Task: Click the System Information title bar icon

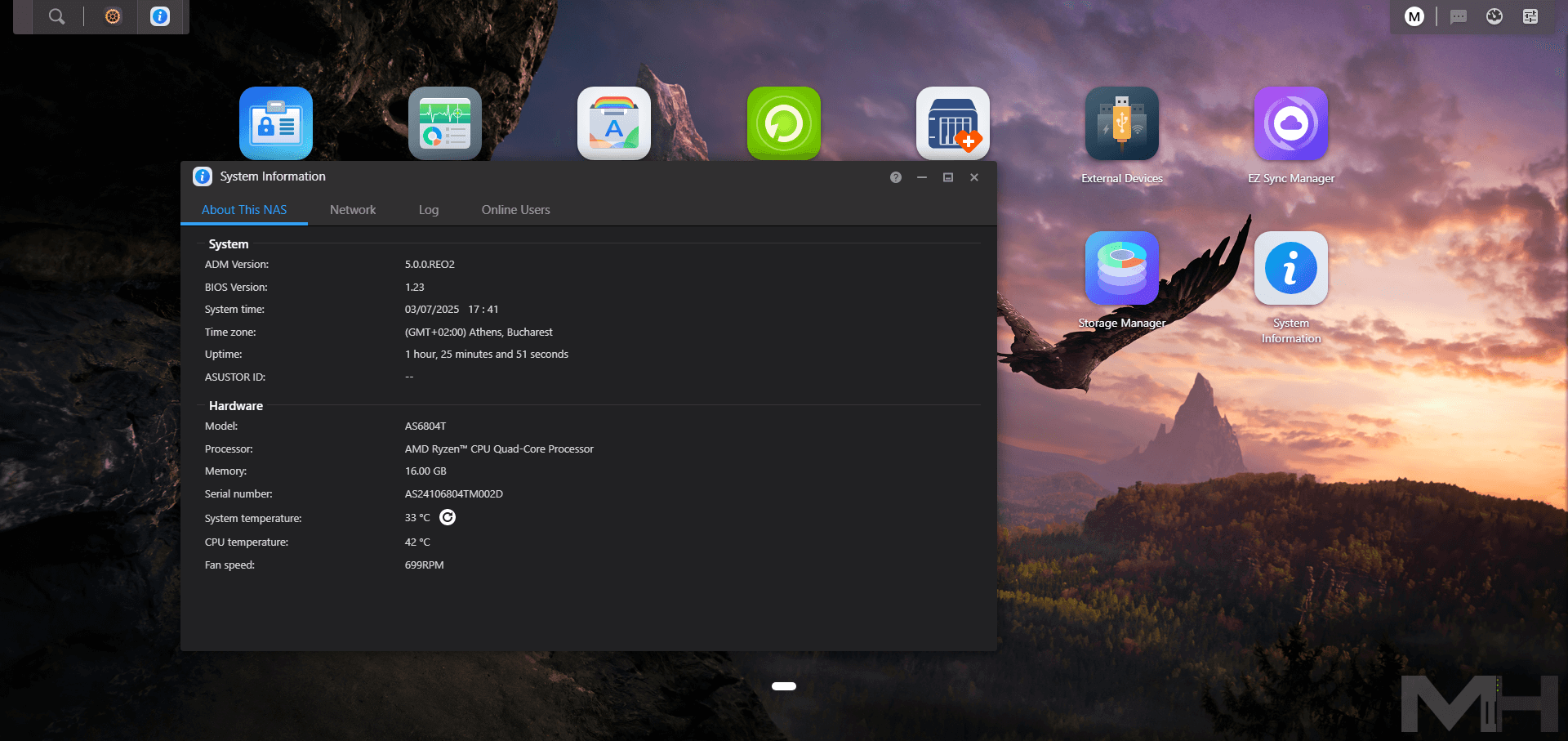Action: (x=203, y=176)
